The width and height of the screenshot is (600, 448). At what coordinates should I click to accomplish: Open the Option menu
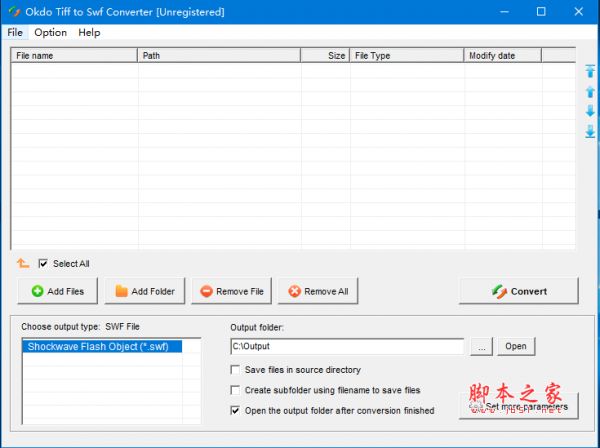click(51, 33)
